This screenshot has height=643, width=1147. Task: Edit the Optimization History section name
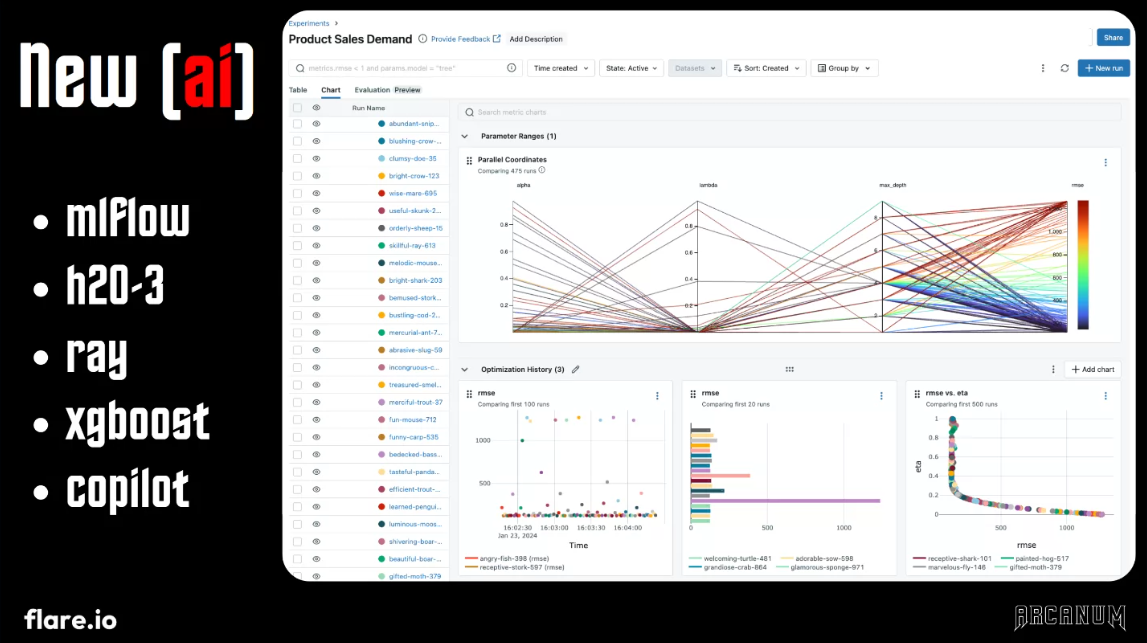click(576, 369)
